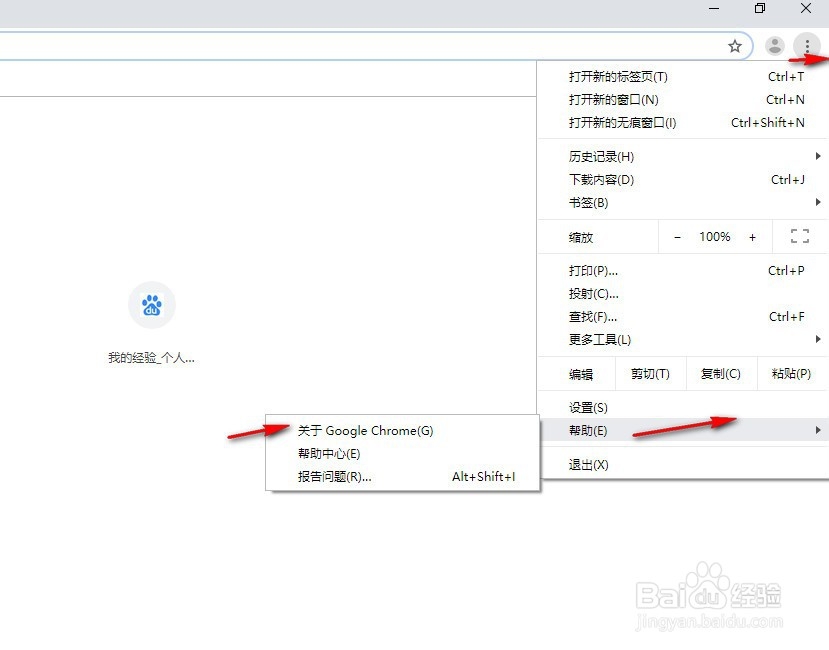The image size is (829, 650).
Task: Click the three-dot Chrome menu icon
Action: [x=807, y=47]
